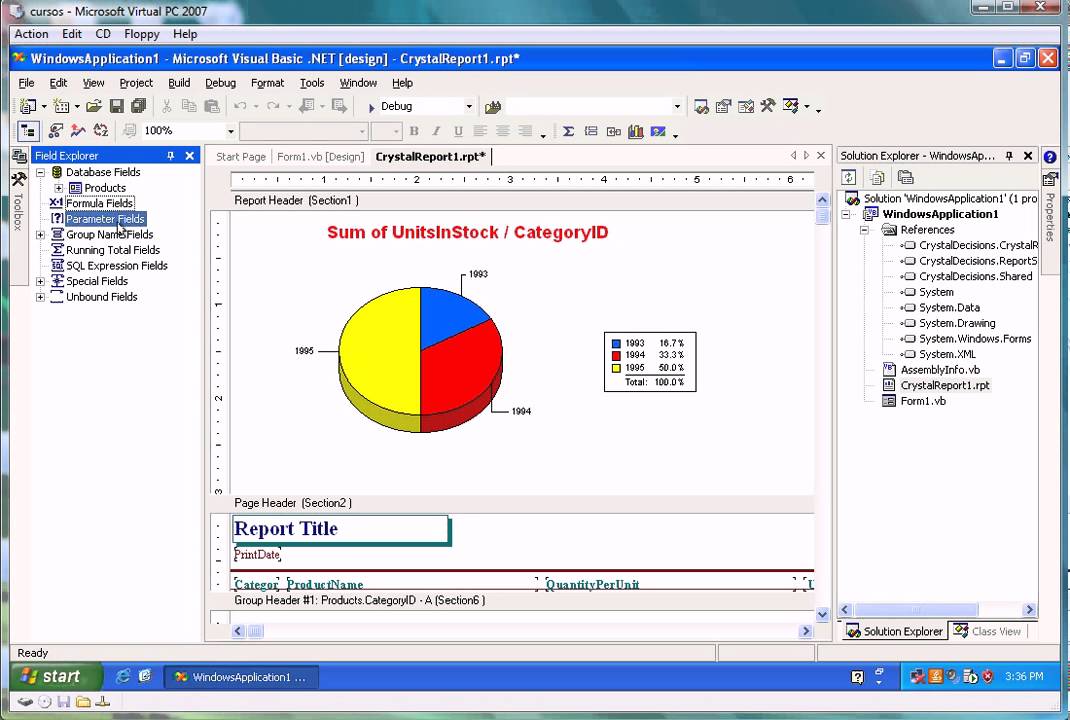
Task: Click the Start Debug play arrow
Action: 371,107
